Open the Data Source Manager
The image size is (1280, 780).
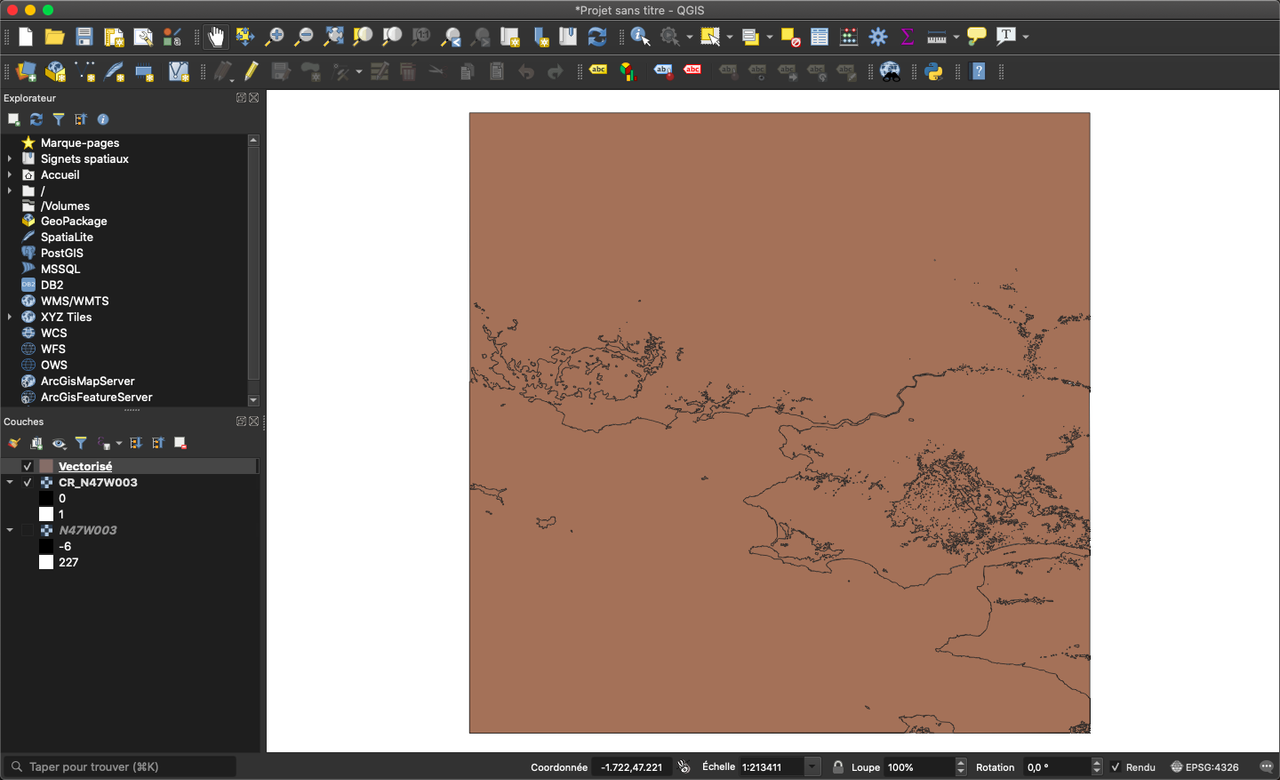pos(27,71)
